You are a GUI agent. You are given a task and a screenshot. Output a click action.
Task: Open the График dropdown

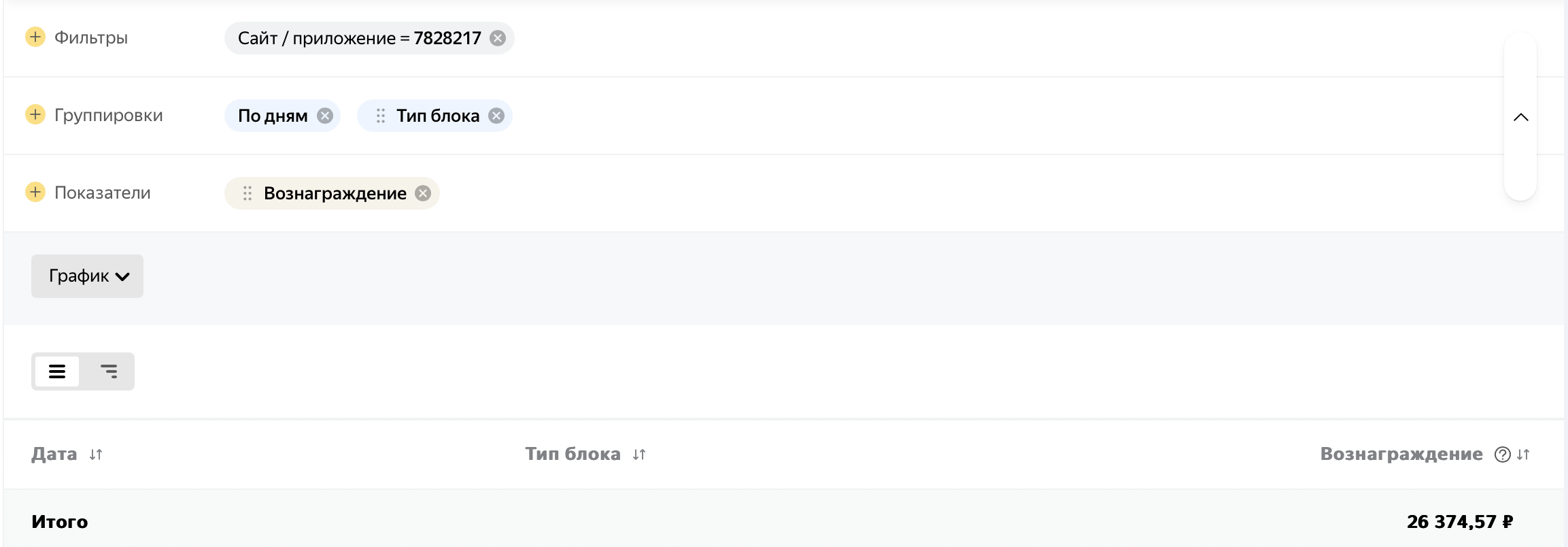pyautogui.click(x=87, y=276)
